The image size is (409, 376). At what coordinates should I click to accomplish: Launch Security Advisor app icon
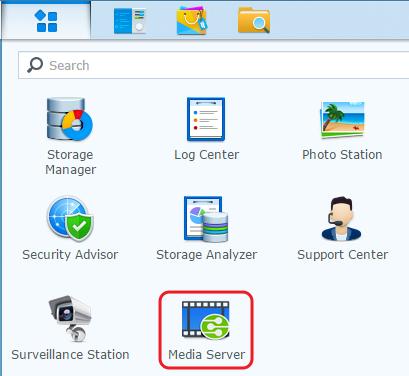(70, 218)
